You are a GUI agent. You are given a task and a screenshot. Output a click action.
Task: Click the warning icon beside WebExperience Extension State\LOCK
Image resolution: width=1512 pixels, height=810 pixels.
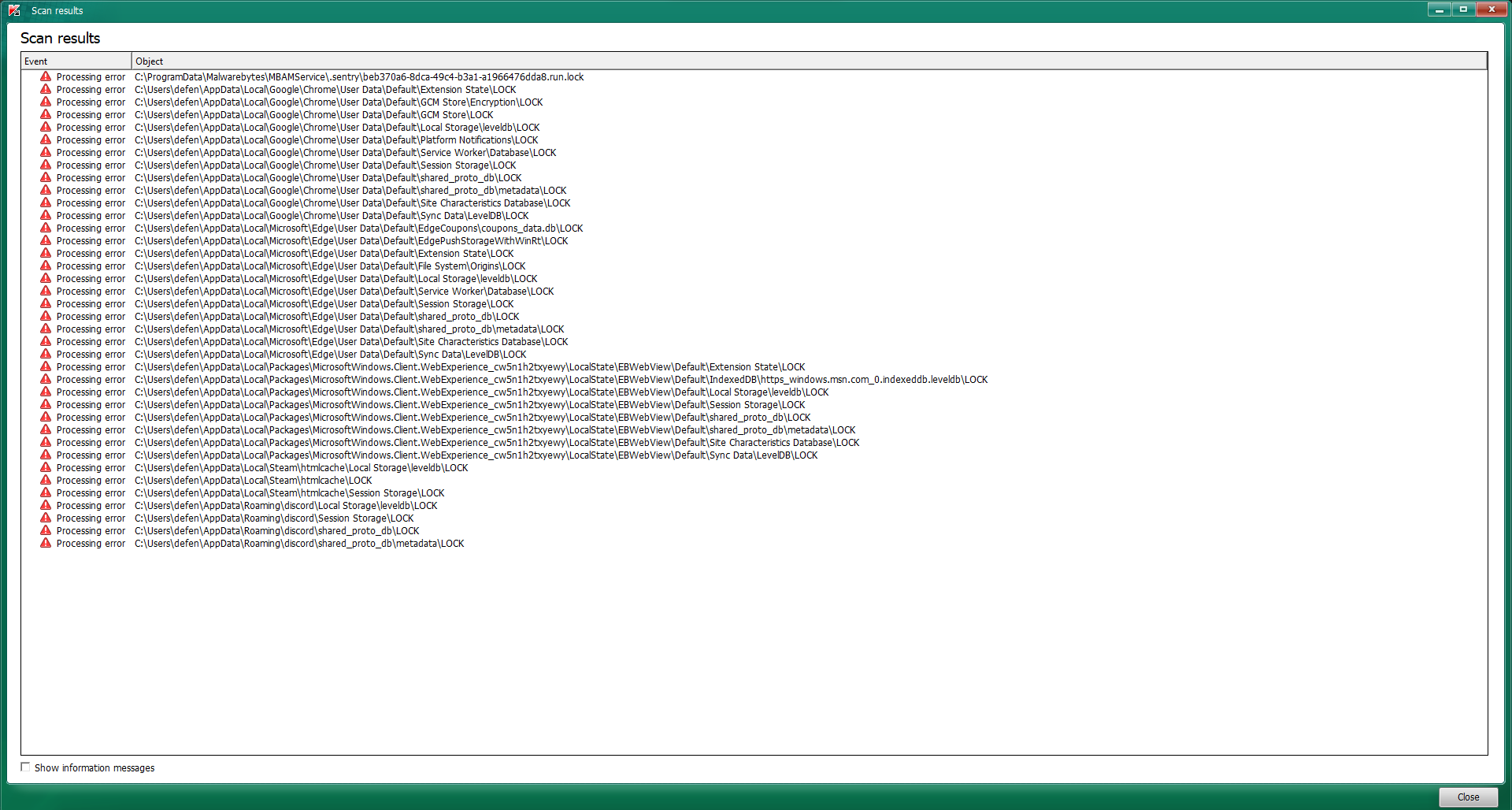point(46,366)
